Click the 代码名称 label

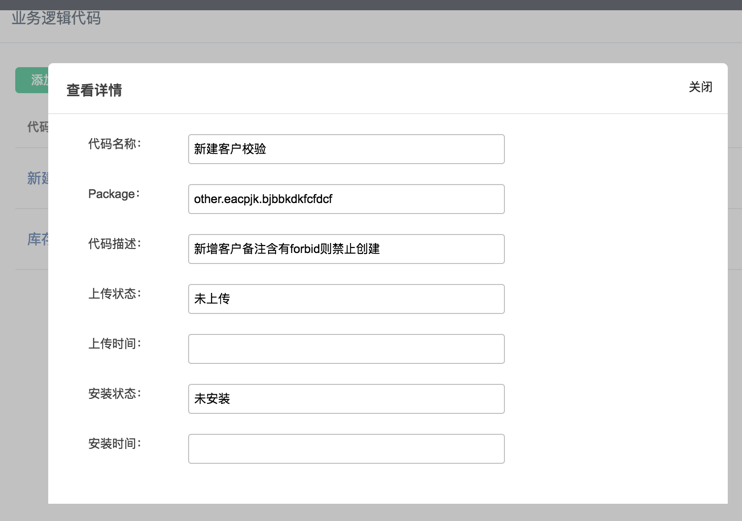point(114,144)
